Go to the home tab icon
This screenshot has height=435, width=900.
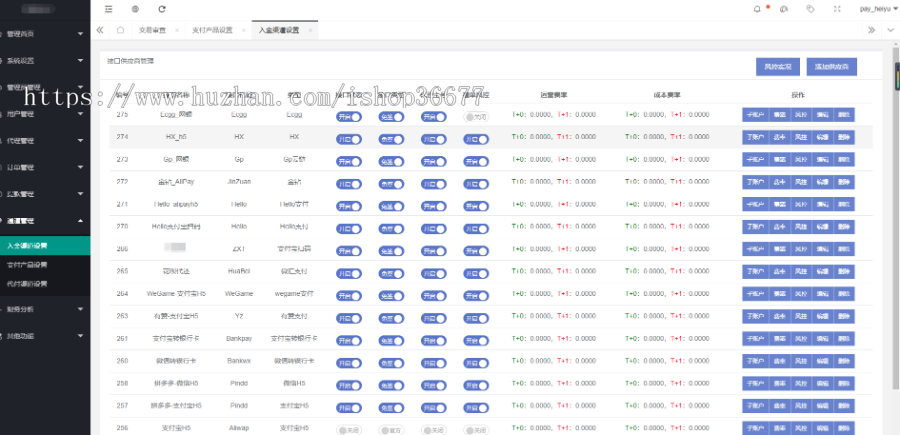[x=120, y=30]
